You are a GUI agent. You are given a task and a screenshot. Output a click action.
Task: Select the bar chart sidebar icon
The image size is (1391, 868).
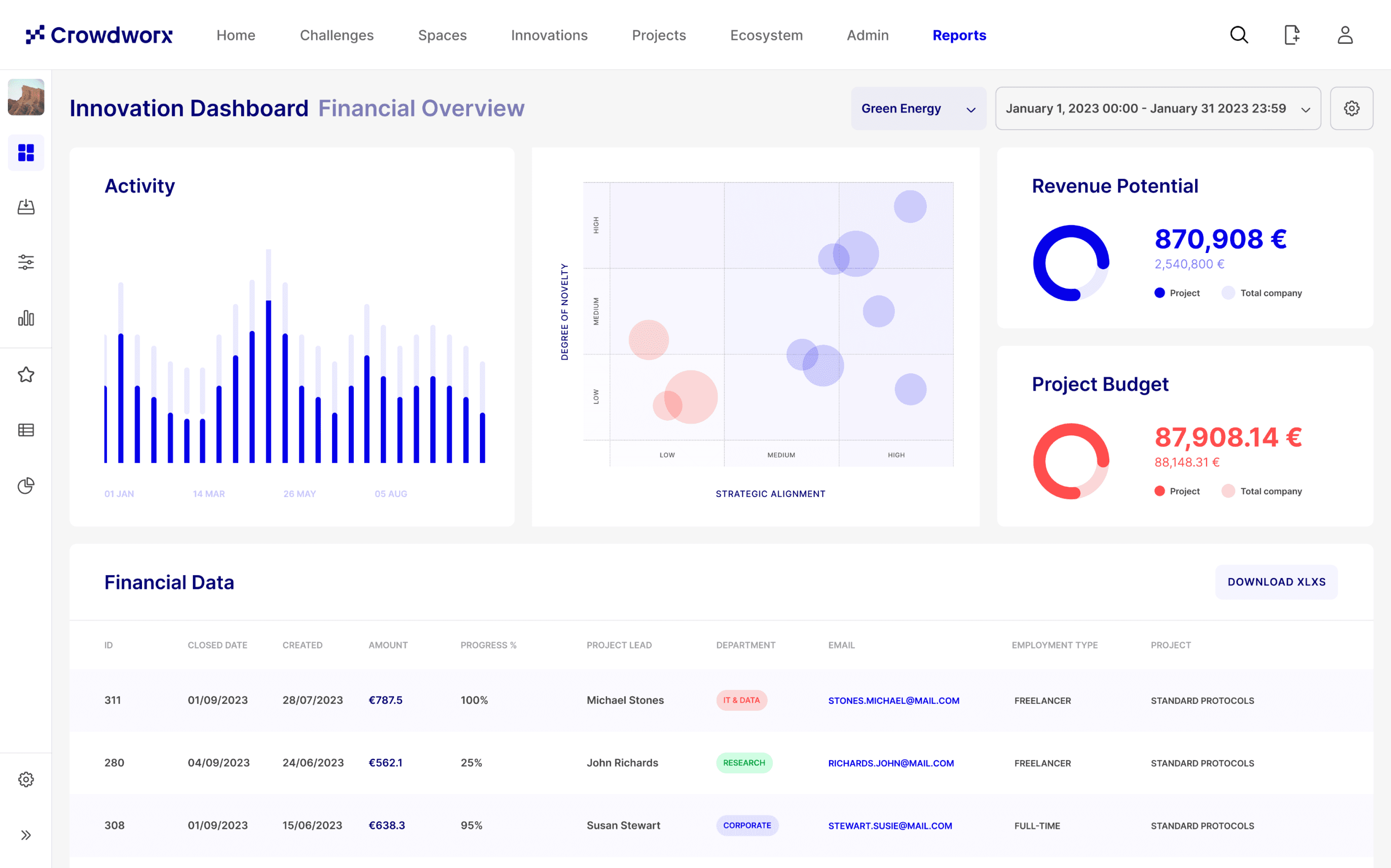[x=26, y=318]
